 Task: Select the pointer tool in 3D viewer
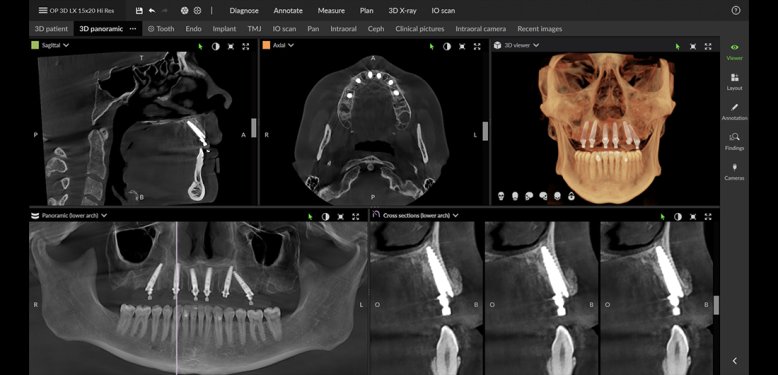tap(678, 46)
